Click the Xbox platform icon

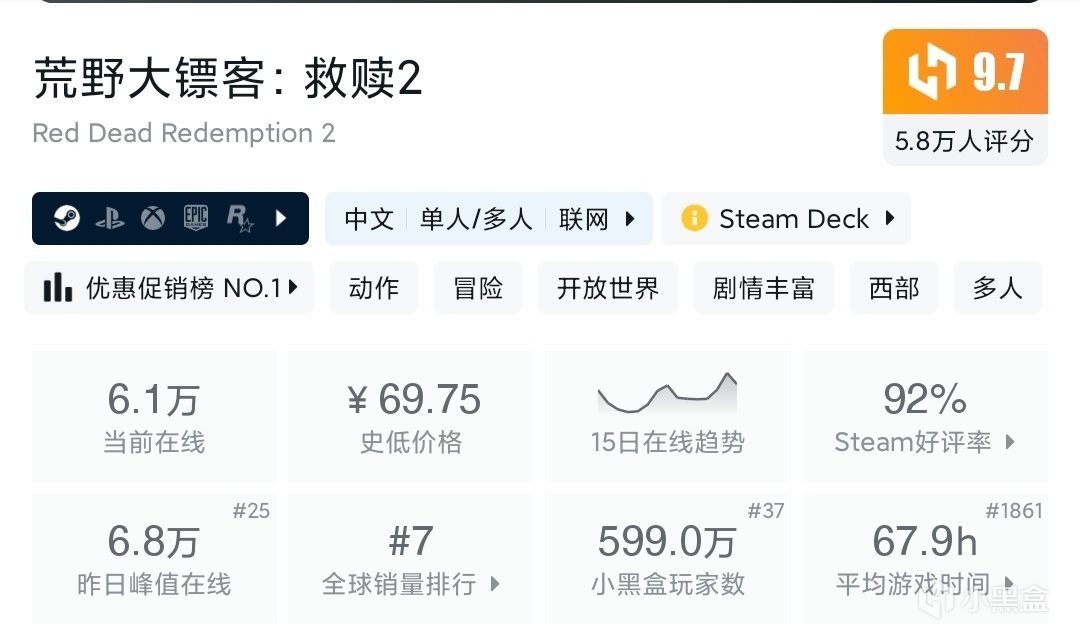click(x=153, y=218)
